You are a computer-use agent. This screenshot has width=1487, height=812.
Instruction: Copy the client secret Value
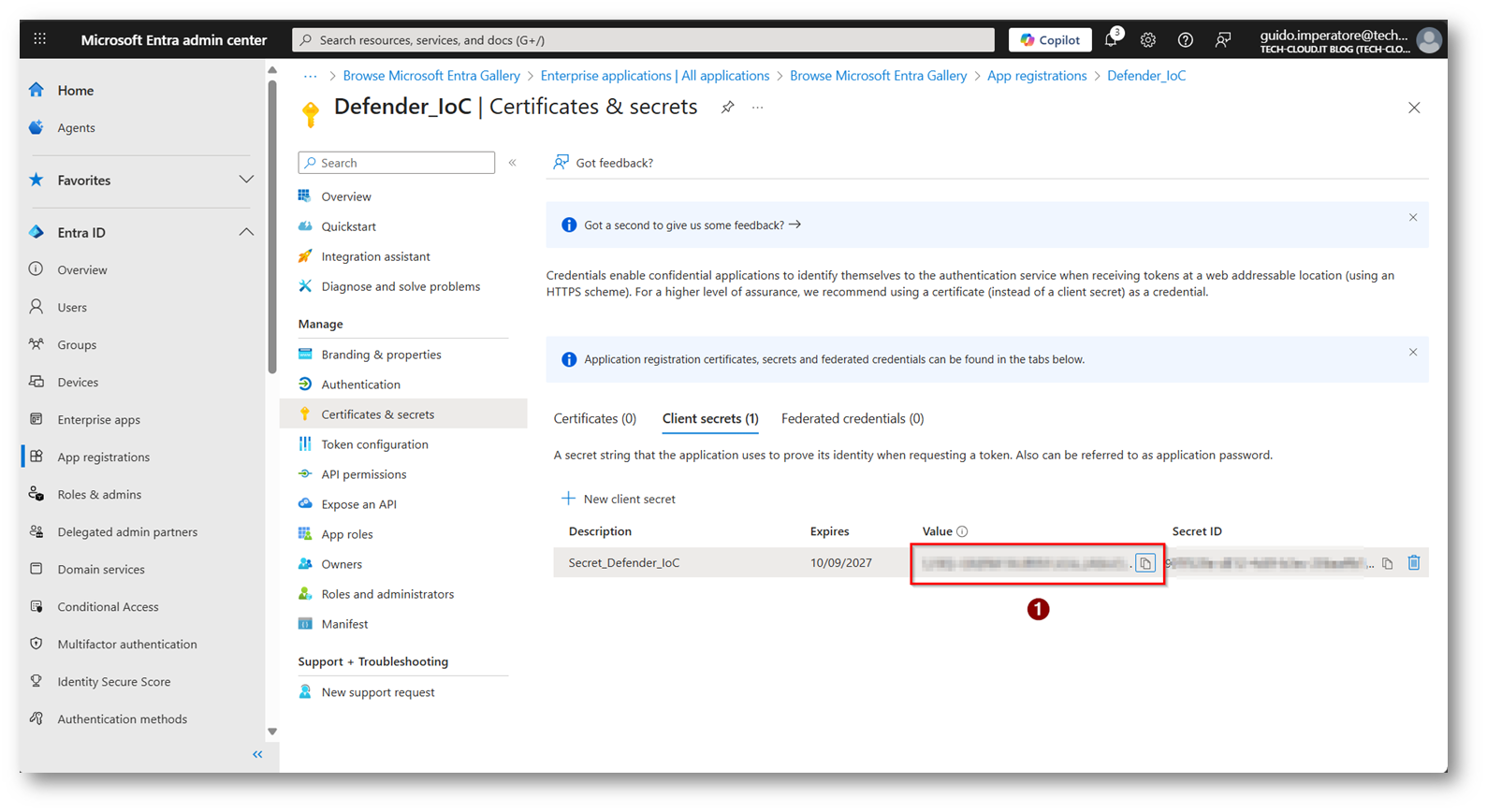pyautogui.click(x=1145, y=563)
